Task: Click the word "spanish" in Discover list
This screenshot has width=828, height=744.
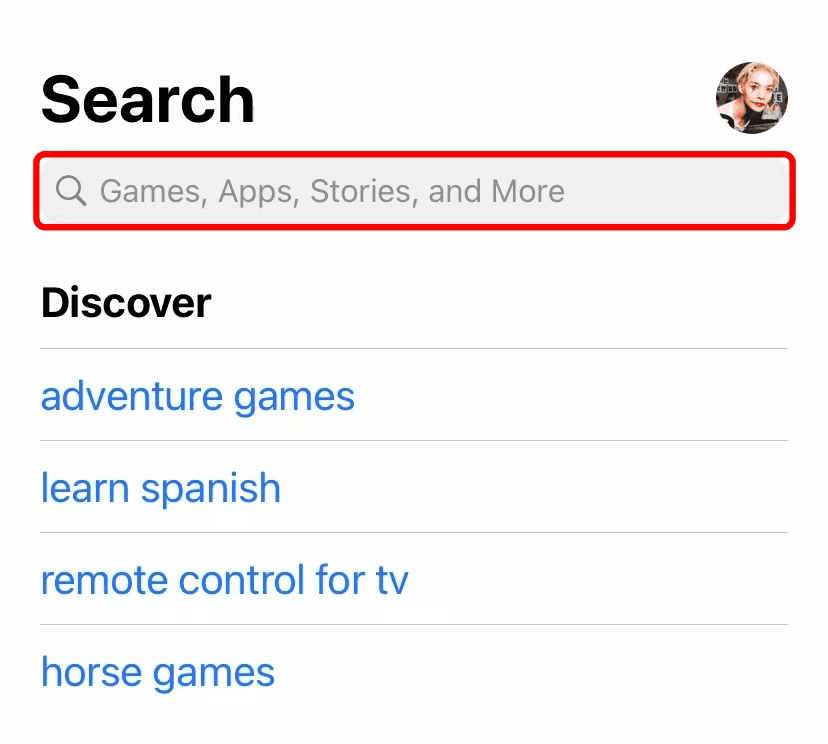Action: pyautogui.click(x=211, y=489)
